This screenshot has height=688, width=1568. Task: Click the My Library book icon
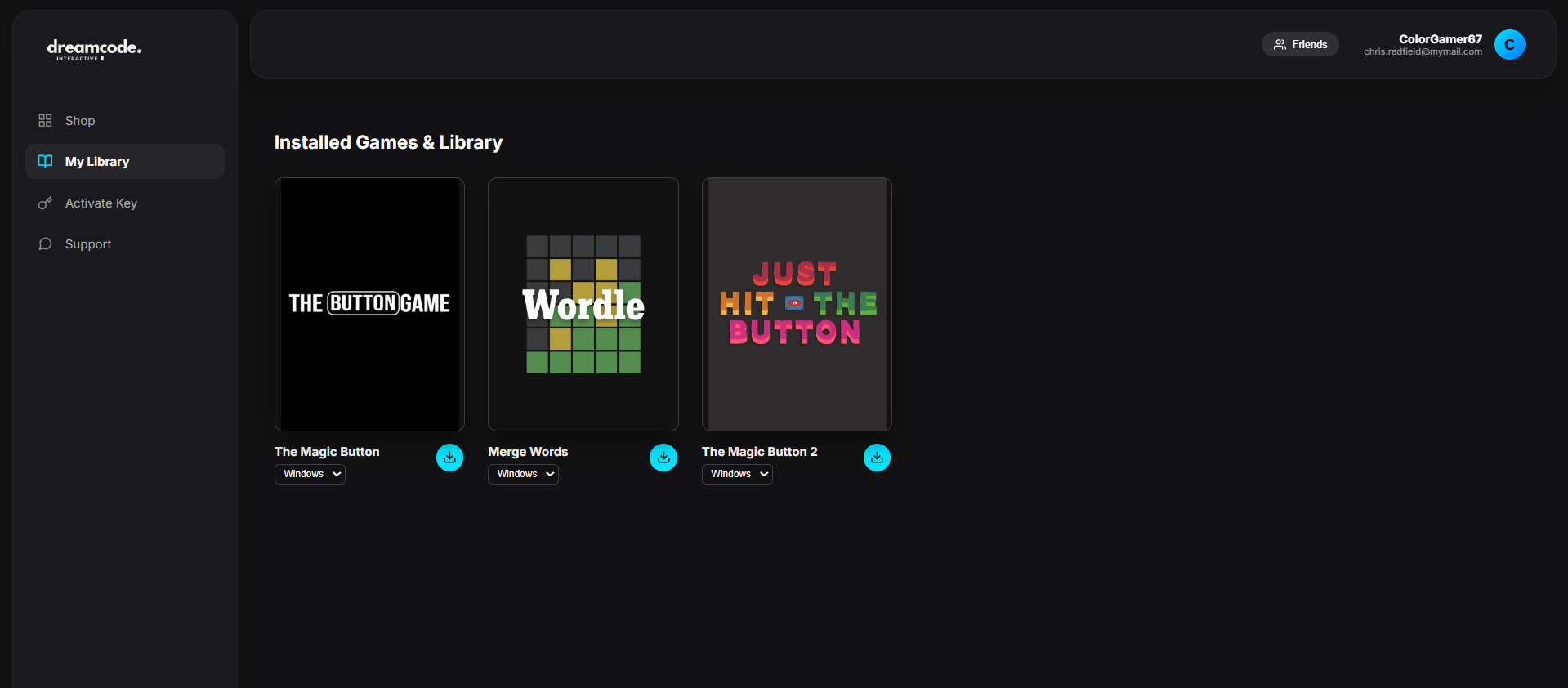(45, 162)
